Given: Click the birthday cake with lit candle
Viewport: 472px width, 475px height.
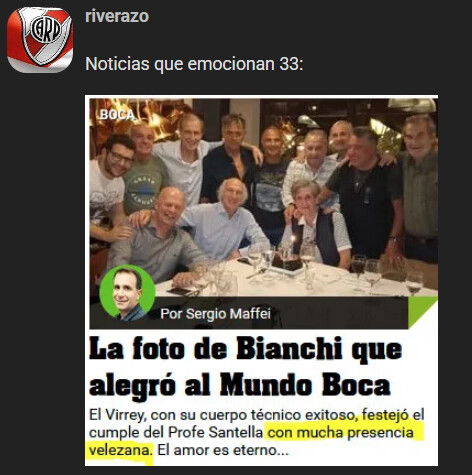Looking at the screenshot, I should 287,261.
